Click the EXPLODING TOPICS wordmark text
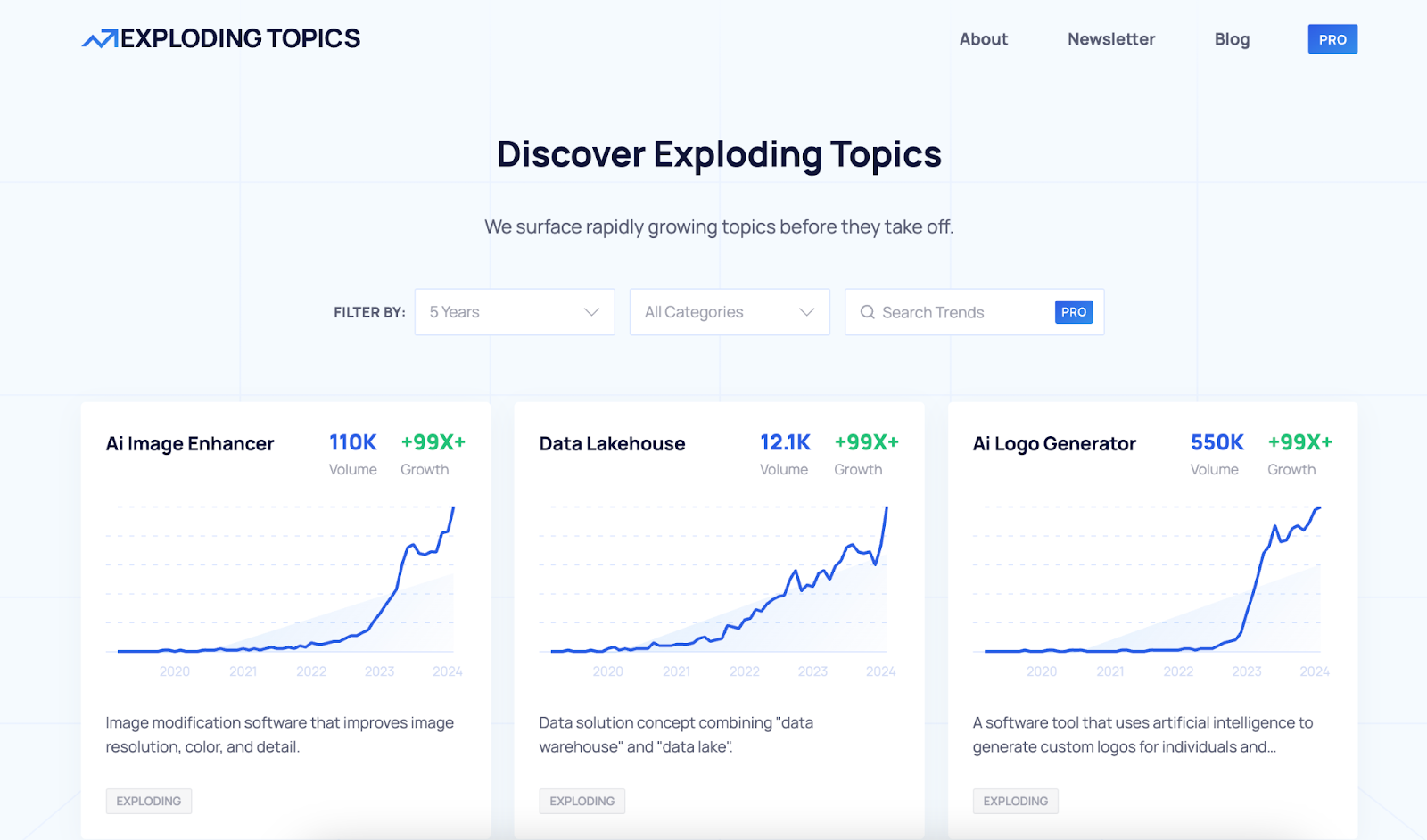1427x840 pixels. click(241, 38)
